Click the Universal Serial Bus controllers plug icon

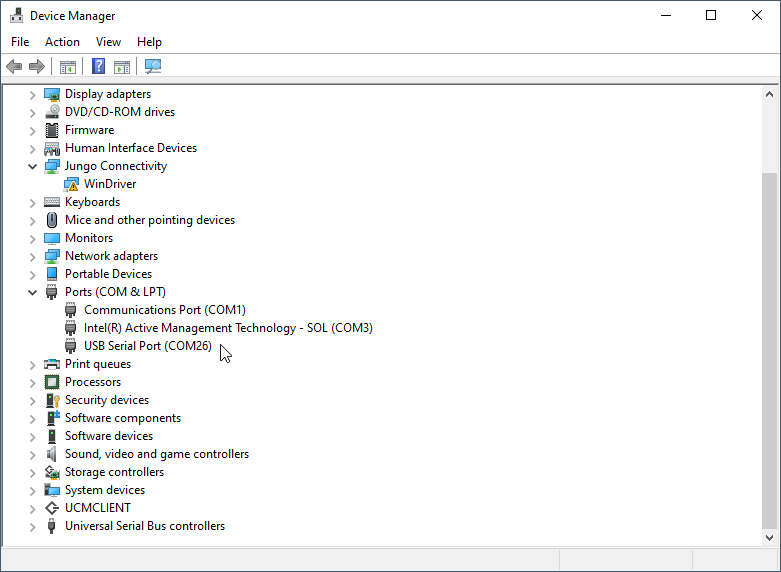pyautogui.click(x=51, y=526)
